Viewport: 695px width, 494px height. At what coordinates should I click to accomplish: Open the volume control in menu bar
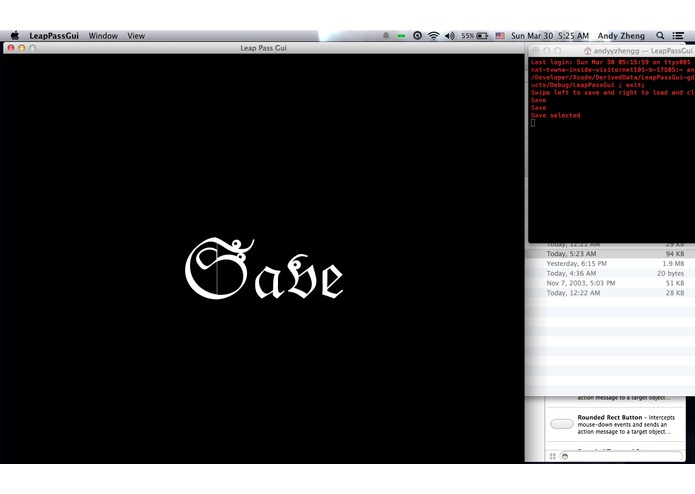click(449, 35)
